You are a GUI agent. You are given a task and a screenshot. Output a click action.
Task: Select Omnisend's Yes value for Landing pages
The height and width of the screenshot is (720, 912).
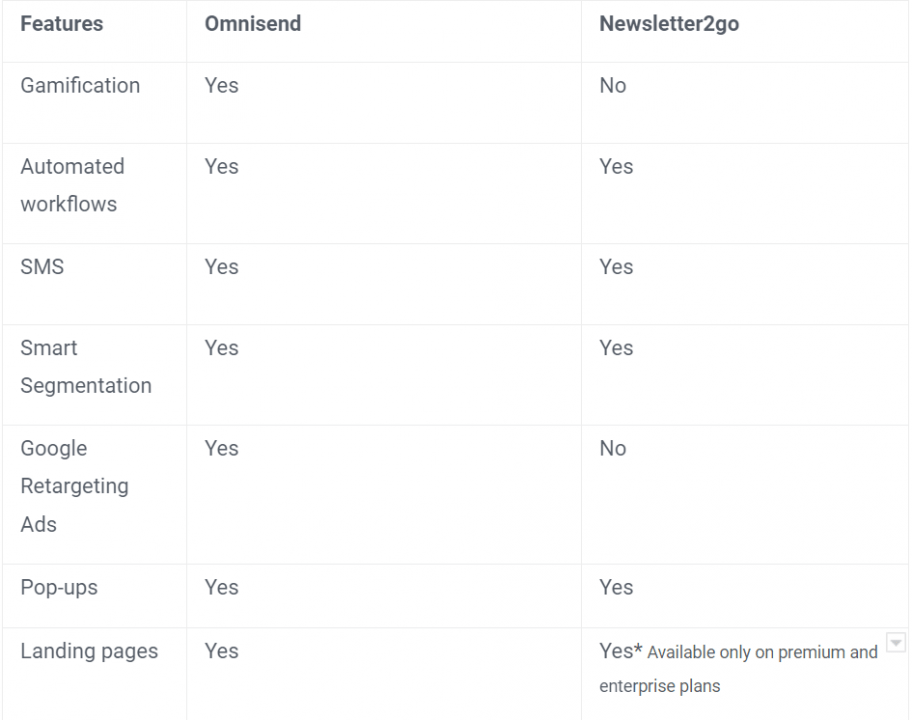[221, 651]
